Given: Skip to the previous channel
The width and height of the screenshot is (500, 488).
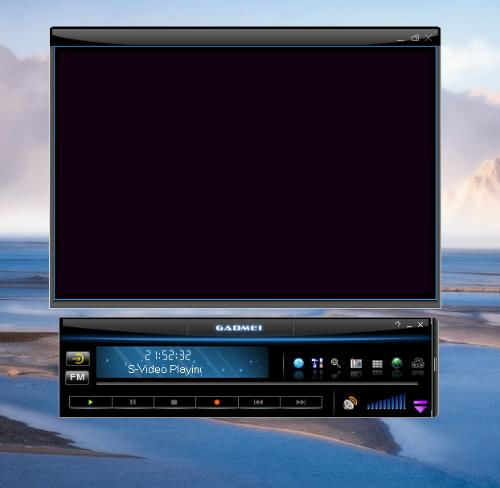Looking at the screenshot, I should tap(259, 402).
